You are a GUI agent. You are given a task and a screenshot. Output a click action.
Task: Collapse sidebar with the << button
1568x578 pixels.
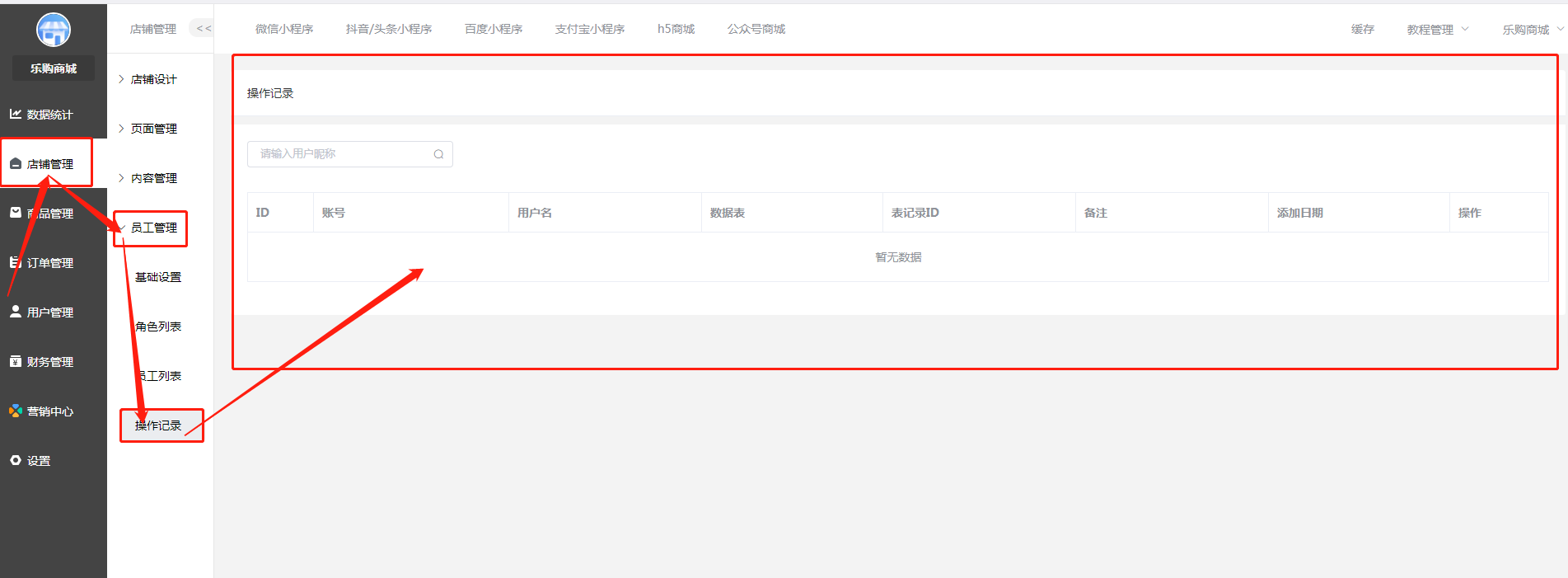point(203,28)
